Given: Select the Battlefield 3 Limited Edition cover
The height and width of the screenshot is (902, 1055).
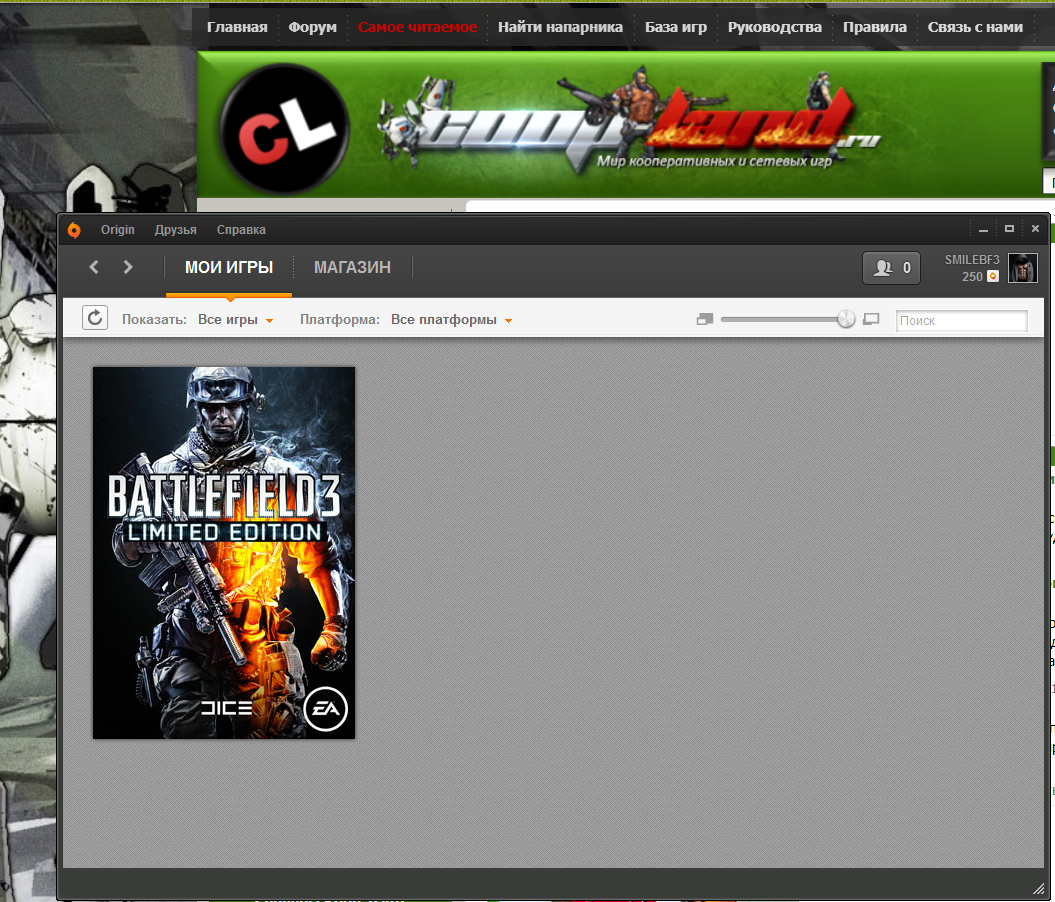Looking at the screenshot, I should coord(224,553).
